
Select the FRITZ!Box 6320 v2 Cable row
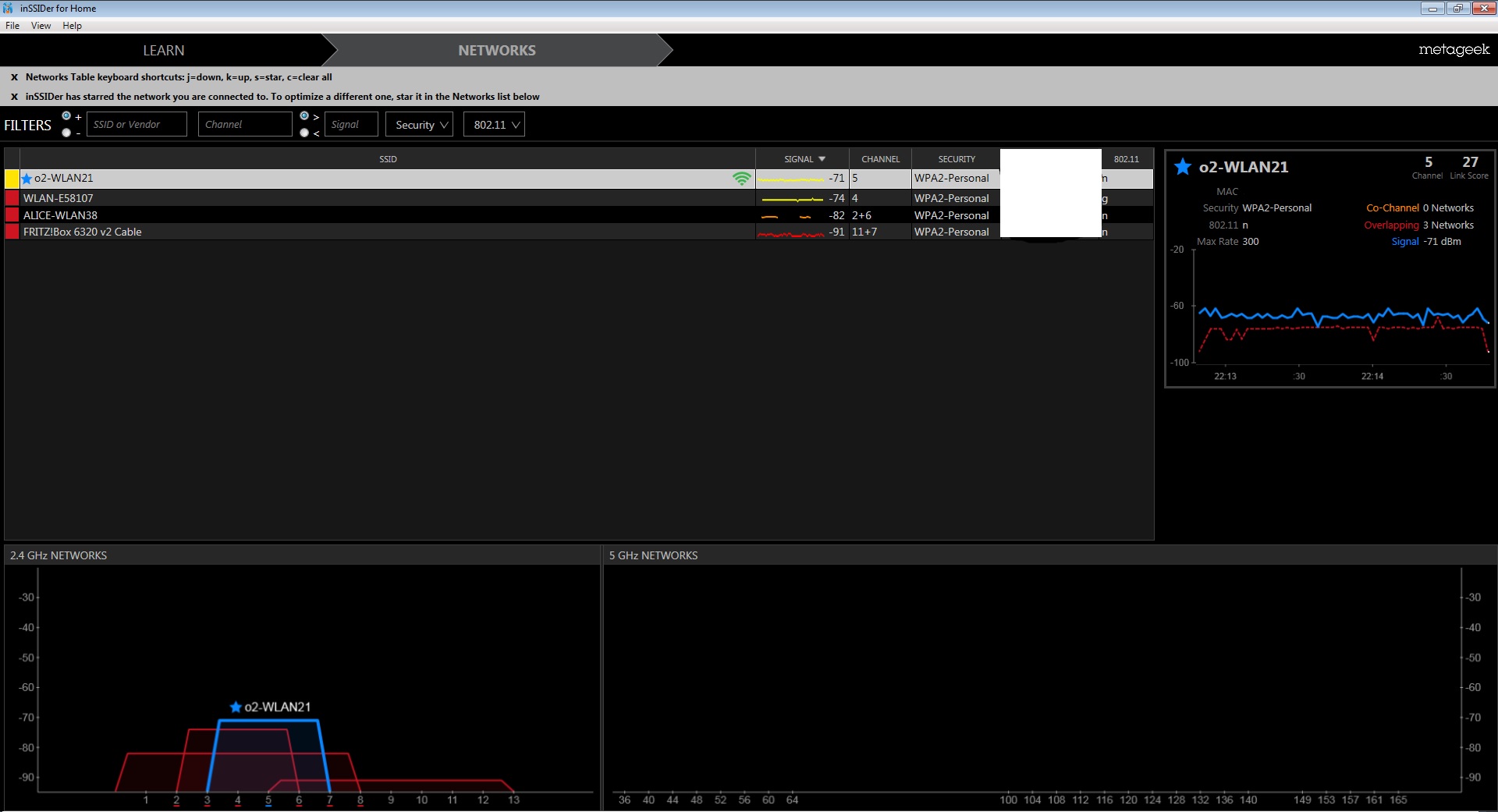(x=578, y=232)
